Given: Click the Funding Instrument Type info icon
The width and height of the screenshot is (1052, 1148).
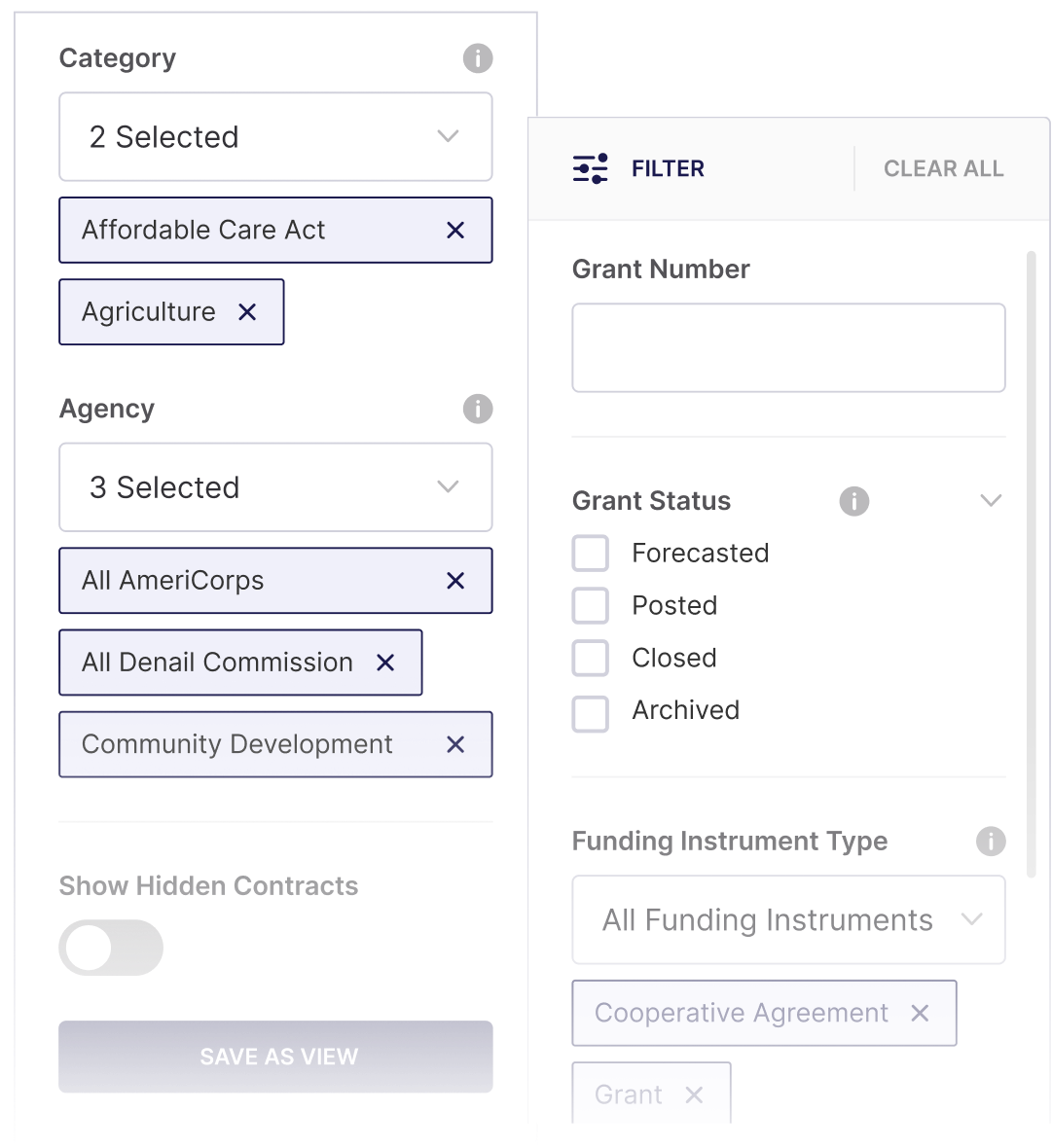Looking at the screenshot, I should 991,842.
